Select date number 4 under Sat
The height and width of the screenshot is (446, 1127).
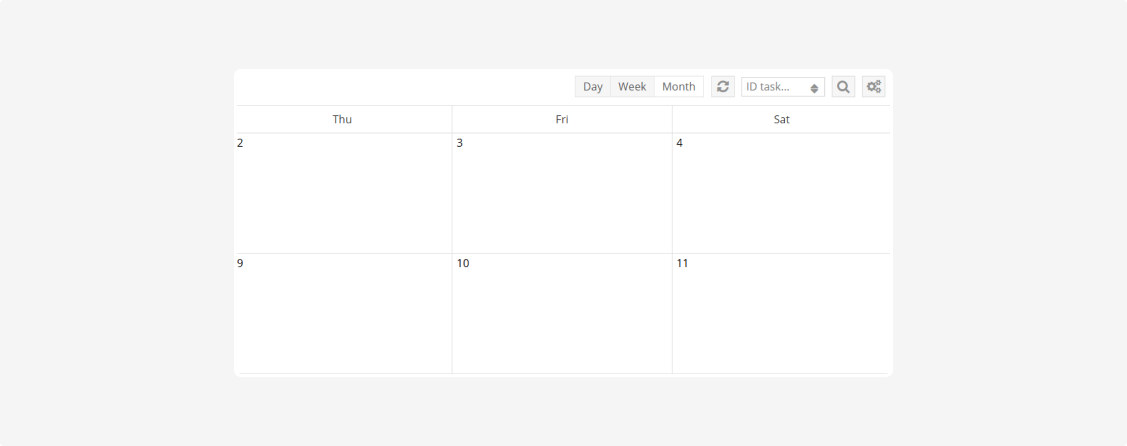[x=680, y=143]
